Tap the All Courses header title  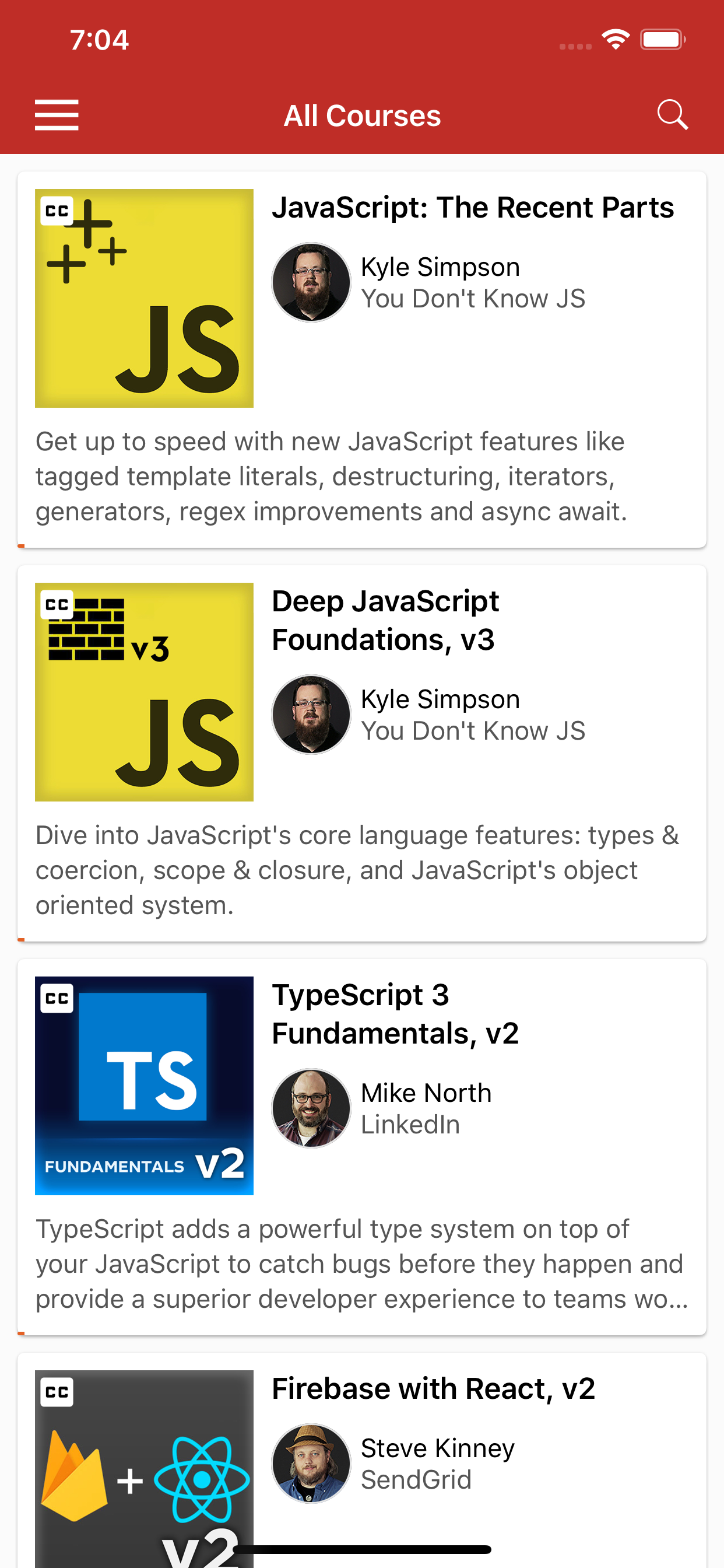(x=362, y=116)
